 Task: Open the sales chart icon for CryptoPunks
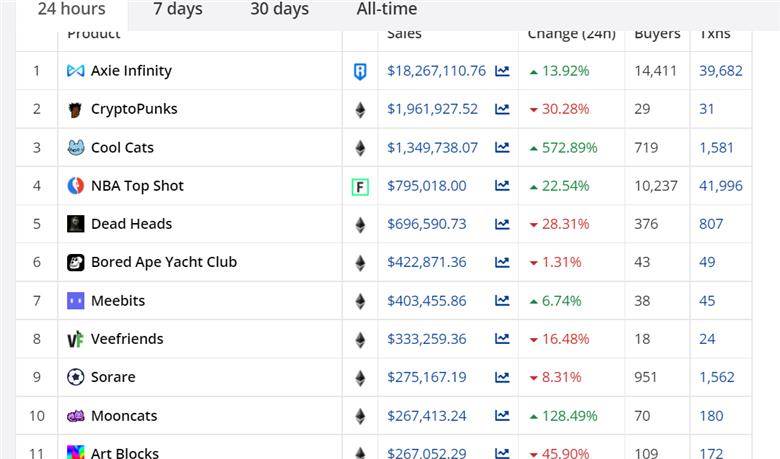(x=502, y=109)
